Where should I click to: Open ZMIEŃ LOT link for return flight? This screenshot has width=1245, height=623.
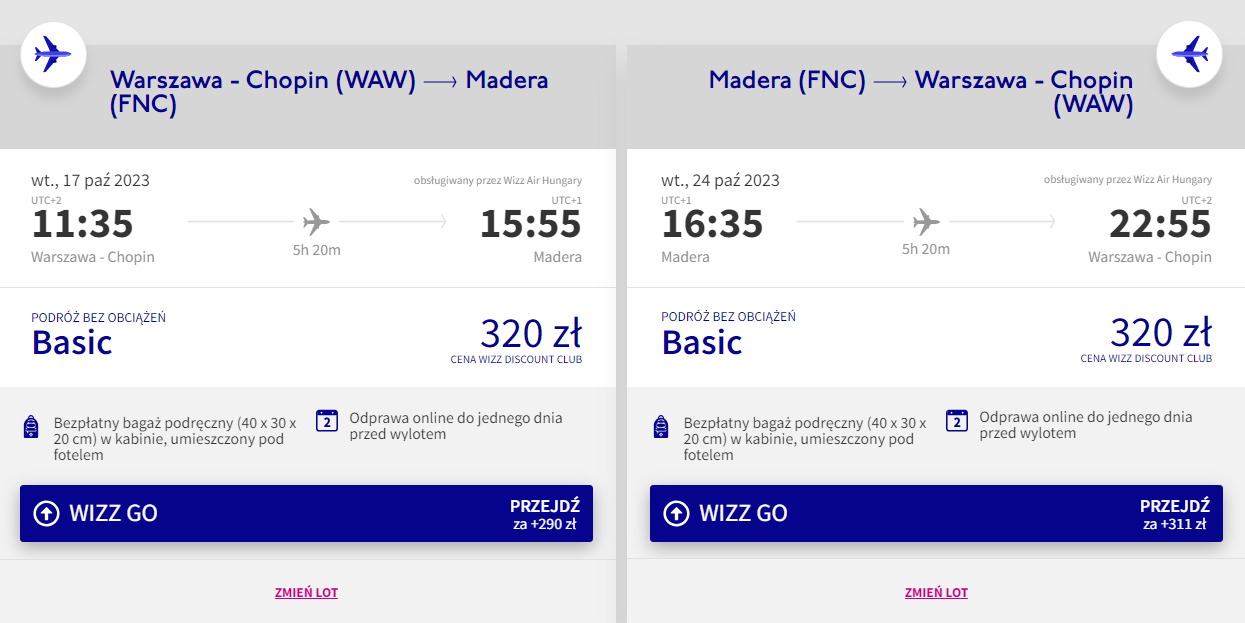point(936,593)
